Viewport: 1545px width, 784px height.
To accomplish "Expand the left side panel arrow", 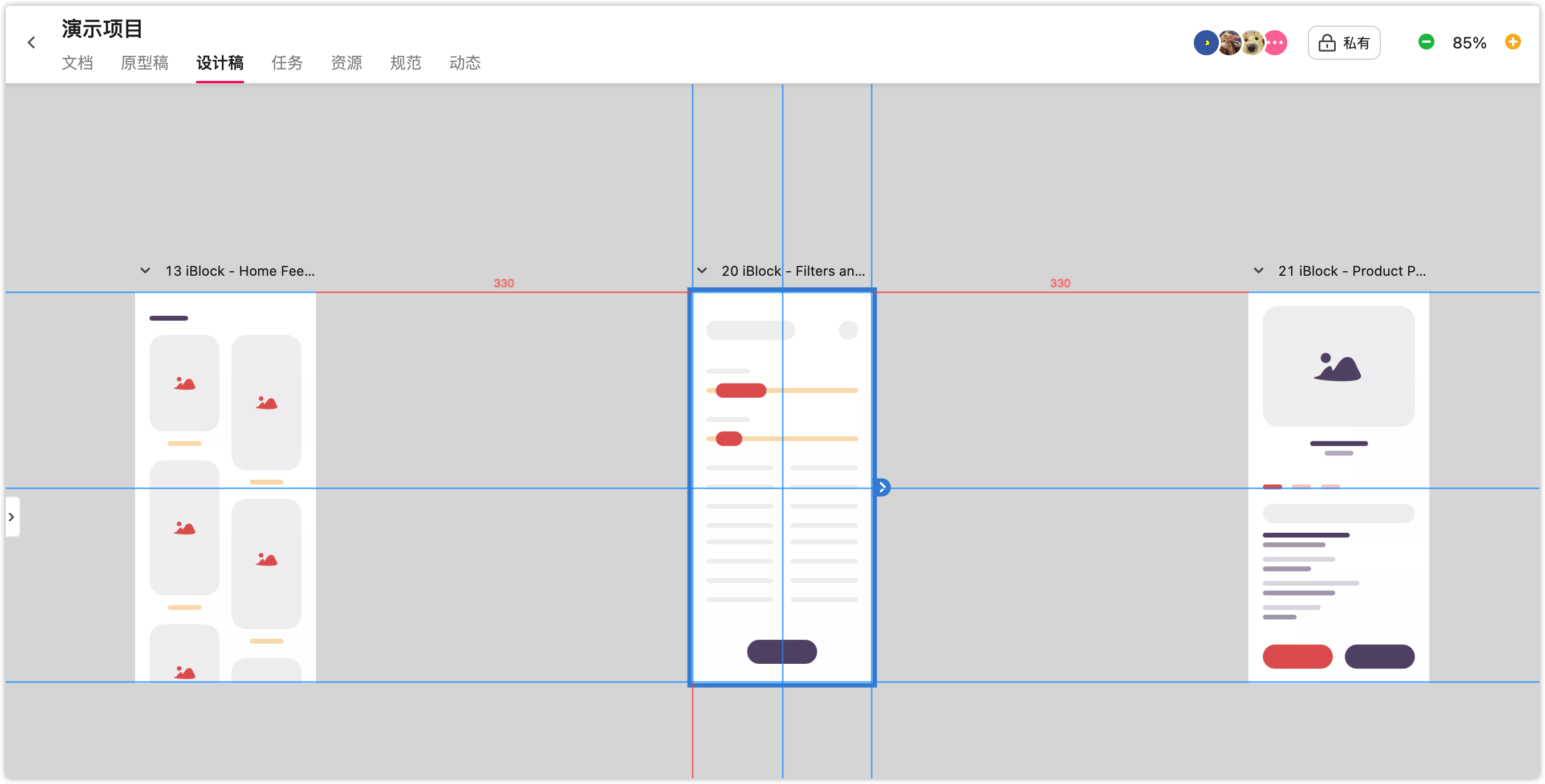I will [11, 517].
